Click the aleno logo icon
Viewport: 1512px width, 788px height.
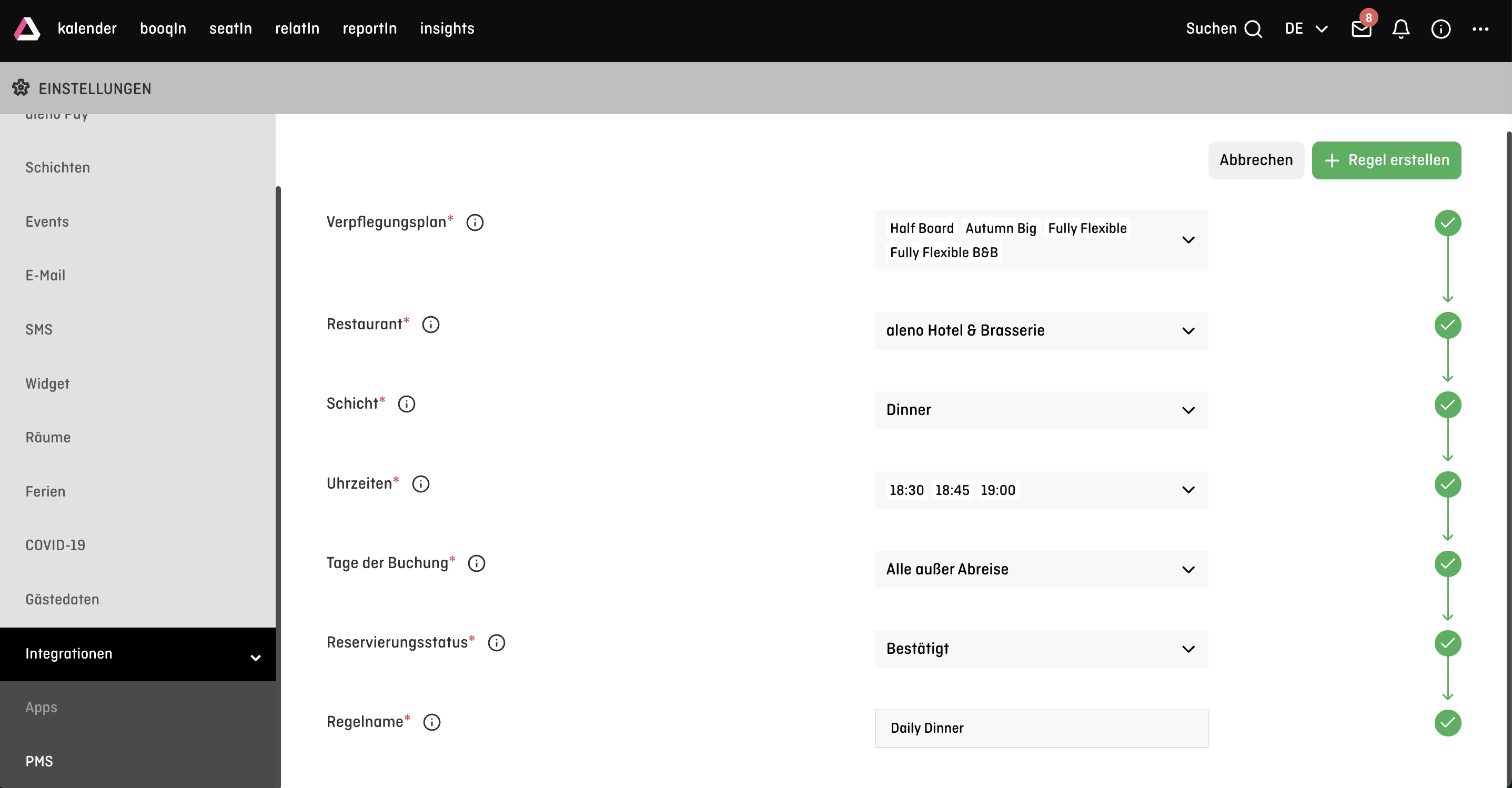tap(27, 29)
